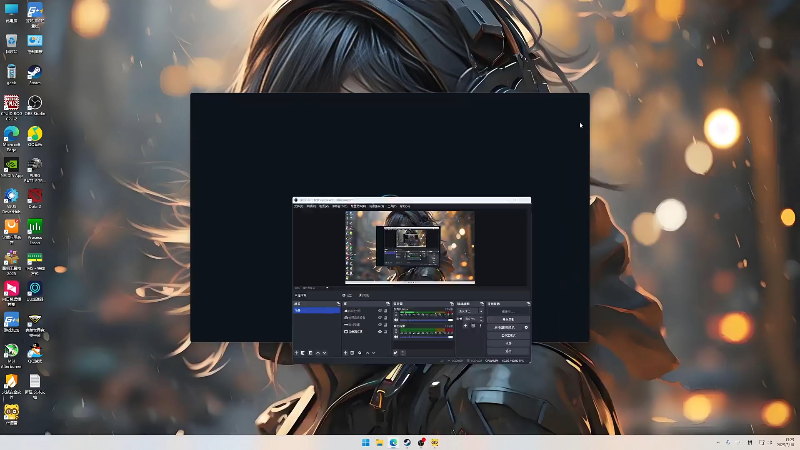
Task: Open the QQ penguin desktop shortcut
Action: (35, 353)
